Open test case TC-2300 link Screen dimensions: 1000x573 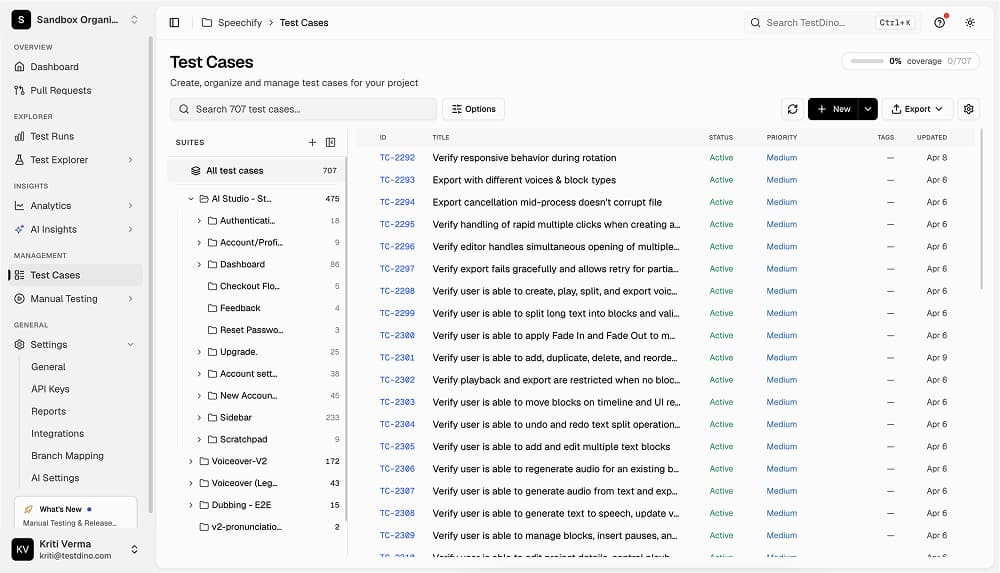point(397,336)
